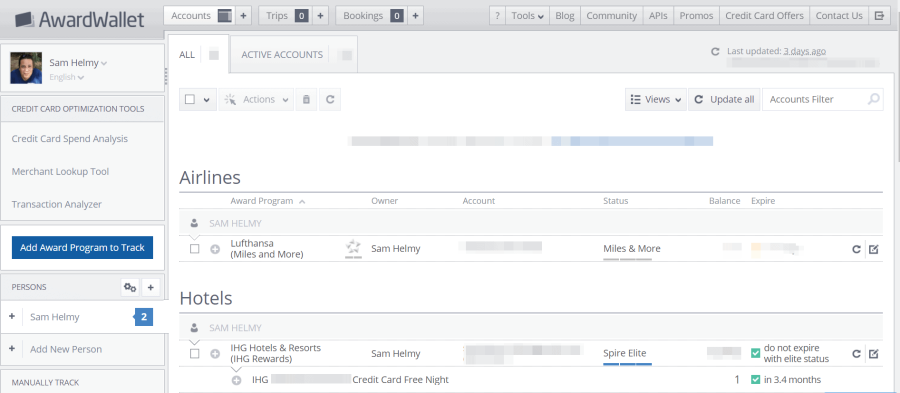
Task: Click the Miles & More status progress bar
Action: [x=627, y=259]
